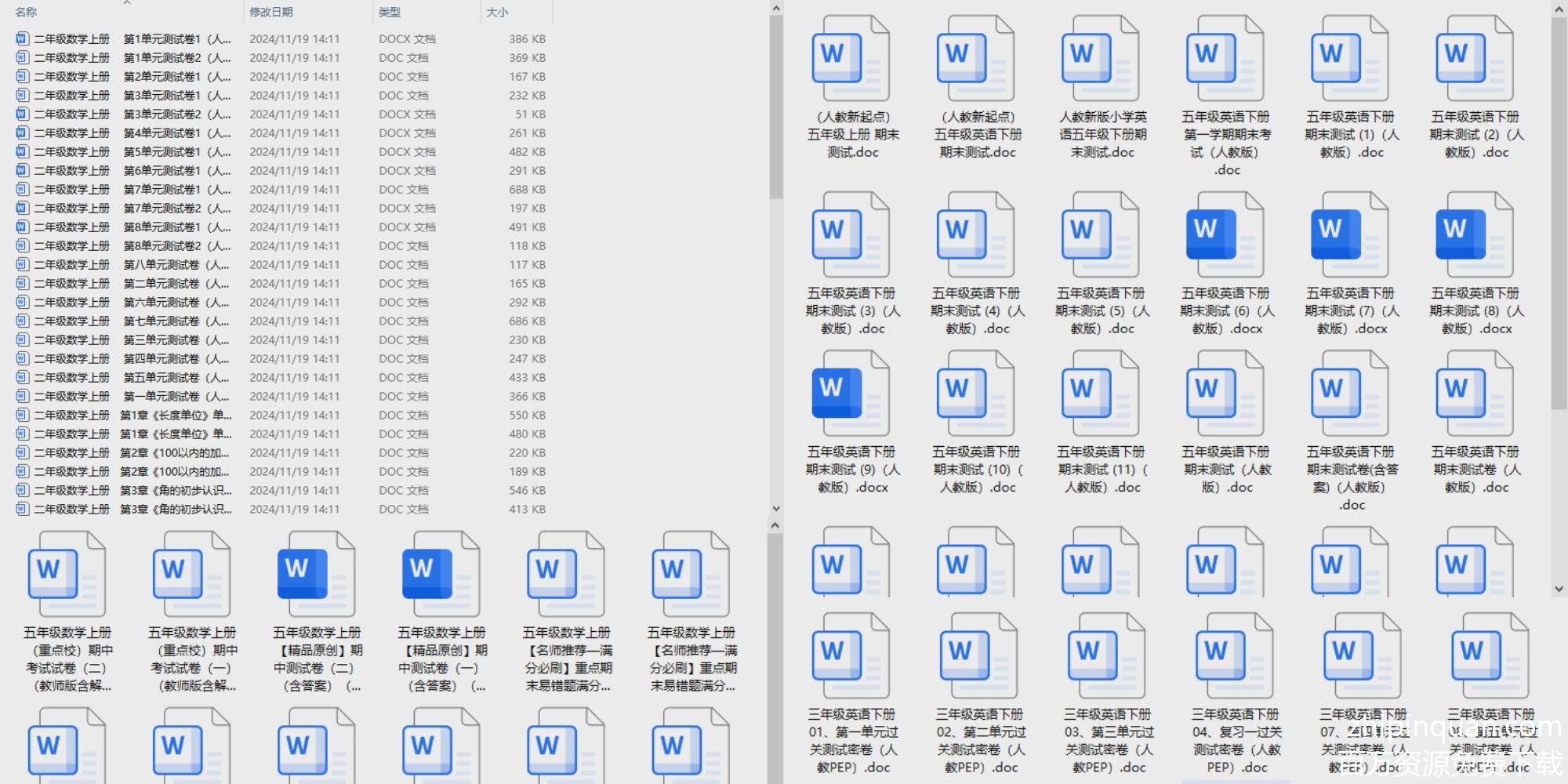Click the details list scrollbar down arrow
This screenshot has height=784, width=1568.
pyautogui.click(x=775, y=509)
